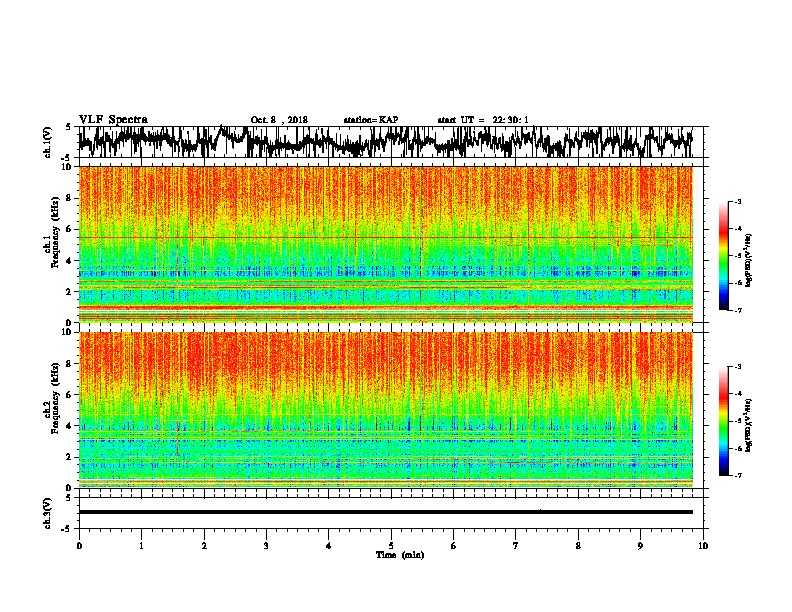Click the "ch.1(V)" waveform axis label
Viewport: 792px width, 612px height.
(x=48, y=142)
